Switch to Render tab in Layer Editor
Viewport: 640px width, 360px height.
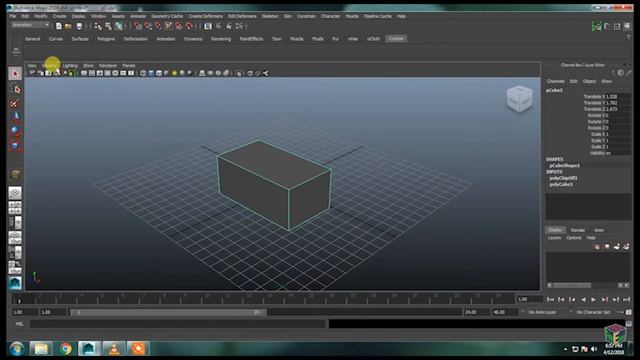click(578, 230)
